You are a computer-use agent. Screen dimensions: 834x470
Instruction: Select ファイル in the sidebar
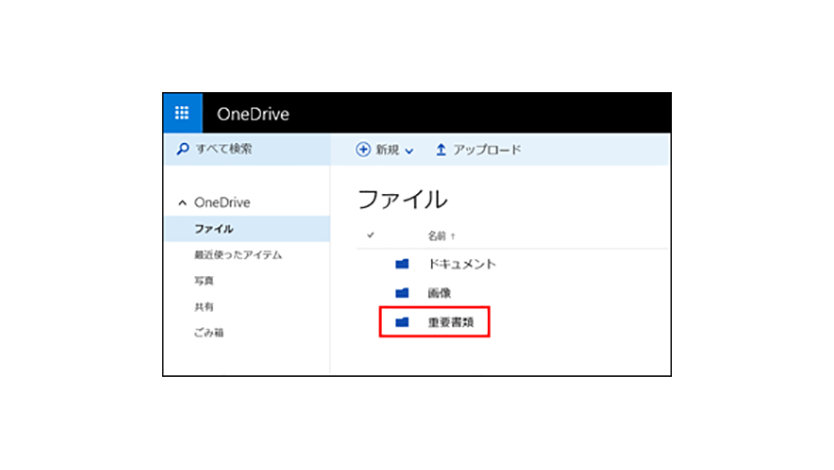247,229
